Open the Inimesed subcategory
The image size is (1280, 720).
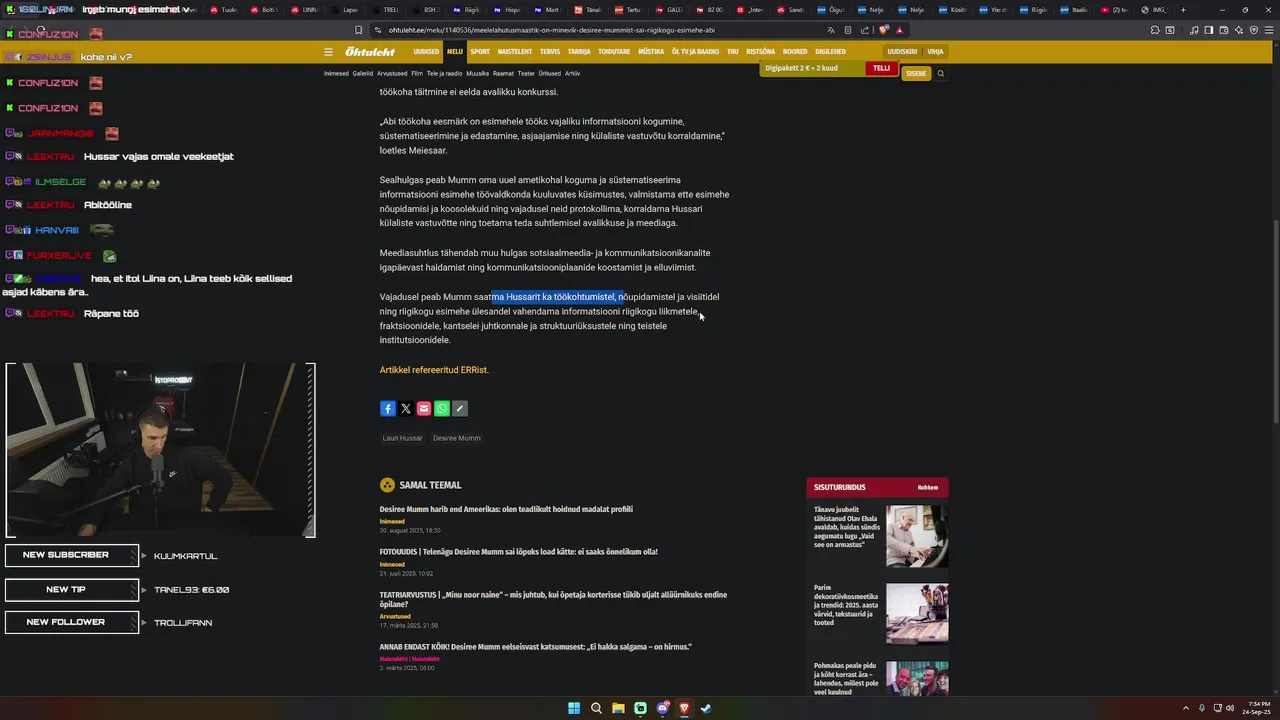point(336,74)
